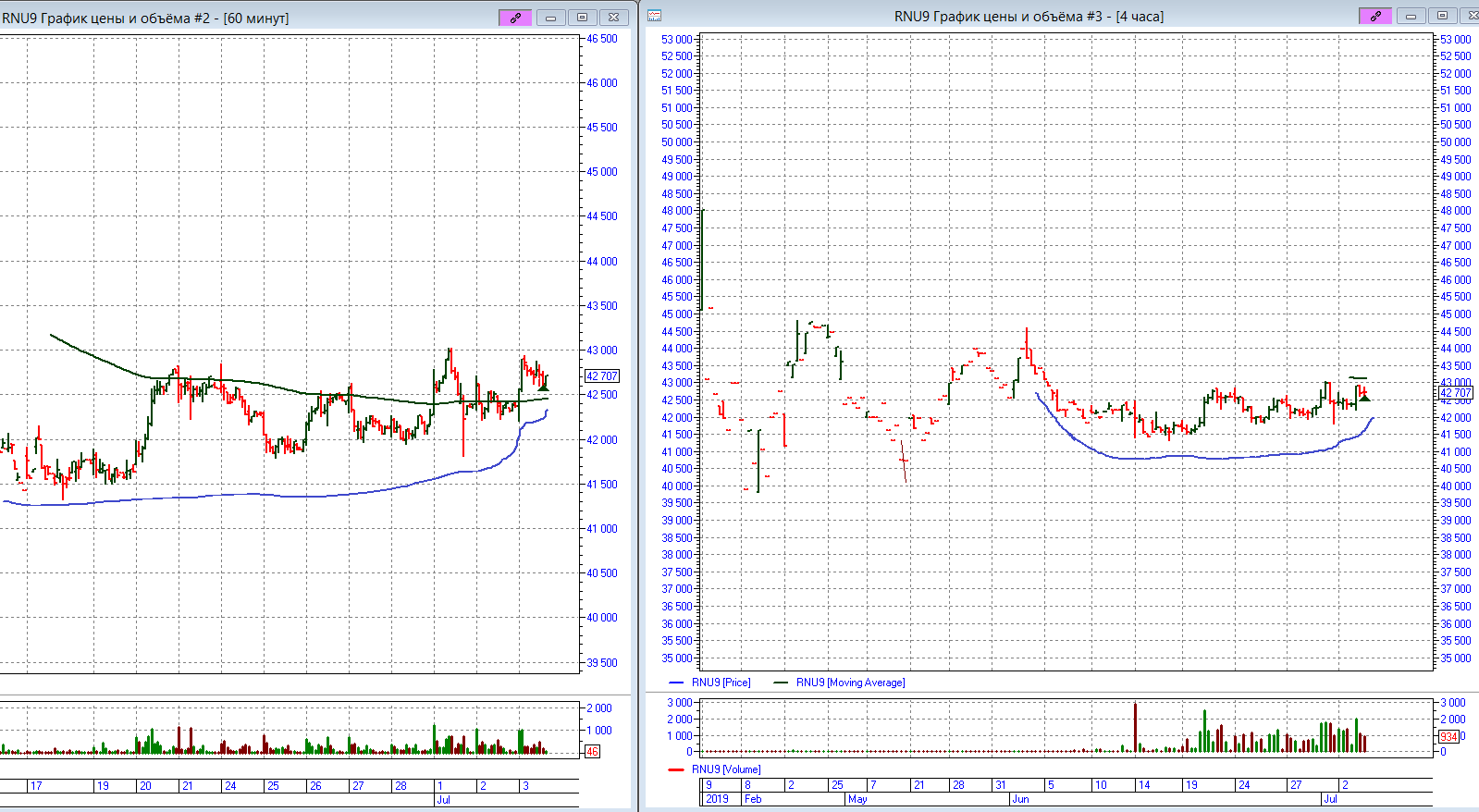
Task: Click the red 46 volume label on left chart
Action: pos(592,752)
